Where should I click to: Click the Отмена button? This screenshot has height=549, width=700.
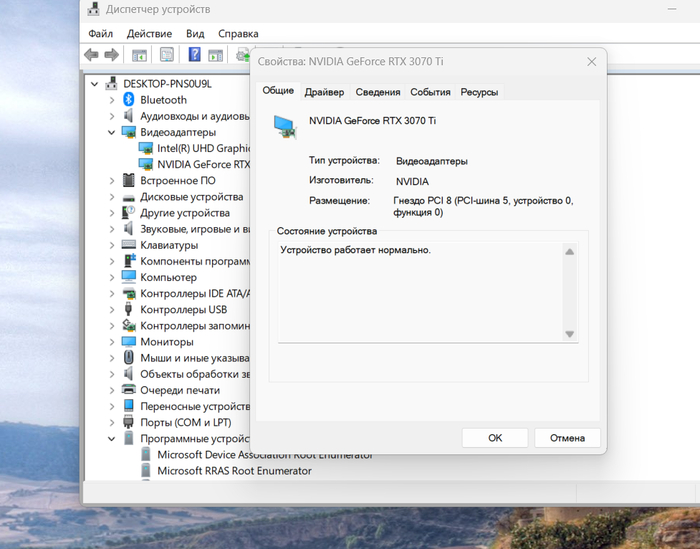567,438
